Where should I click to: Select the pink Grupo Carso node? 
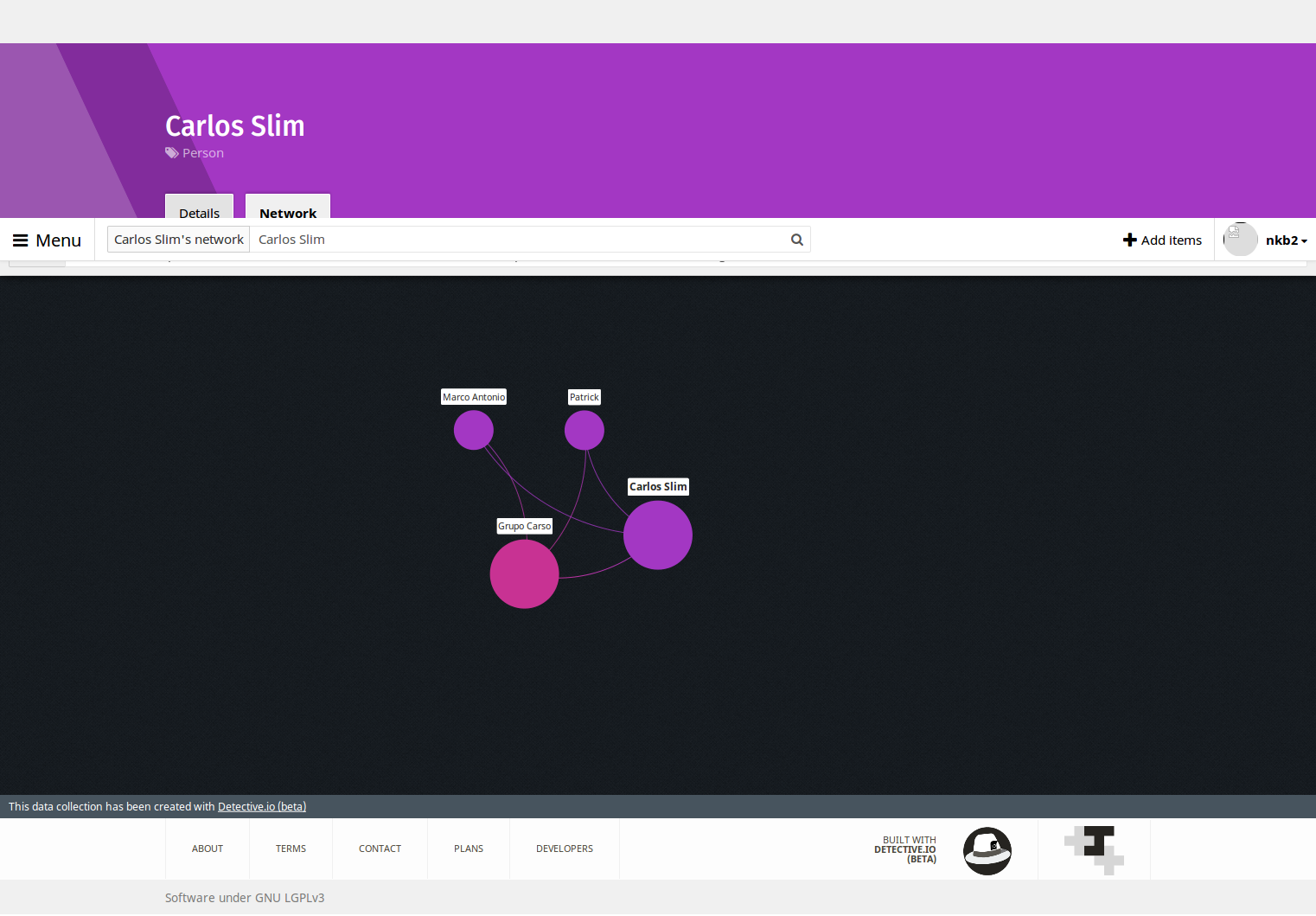coord(524,574)
